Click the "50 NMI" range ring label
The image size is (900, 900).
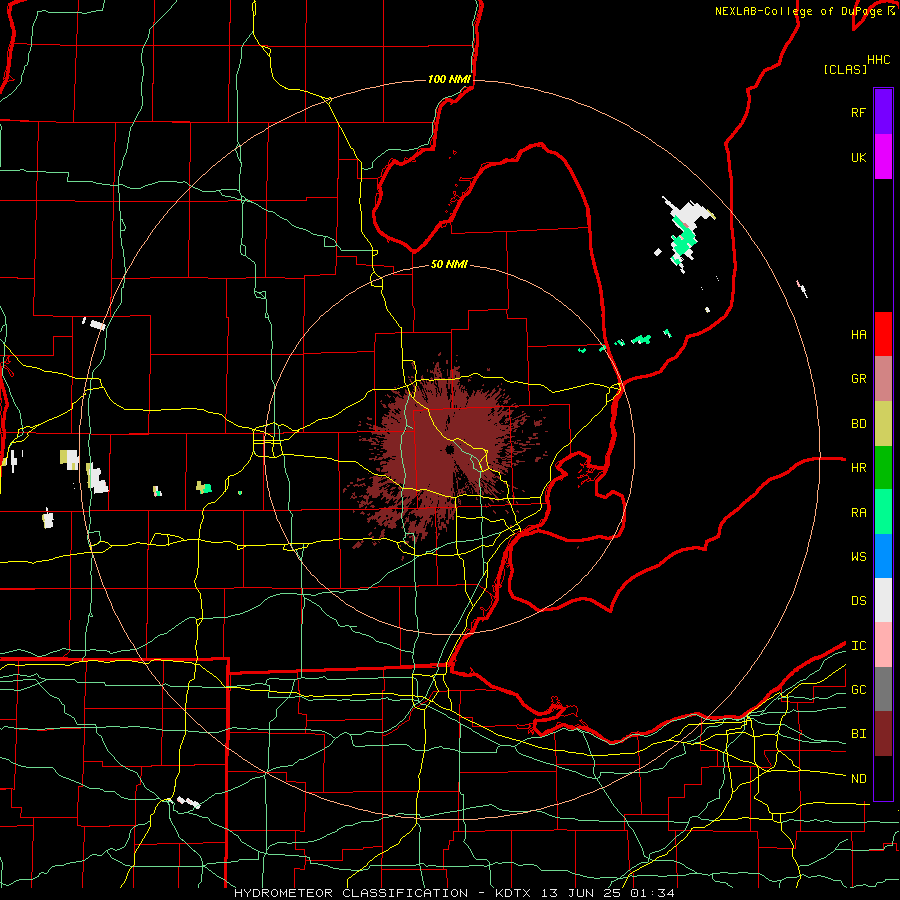[449, 265]
